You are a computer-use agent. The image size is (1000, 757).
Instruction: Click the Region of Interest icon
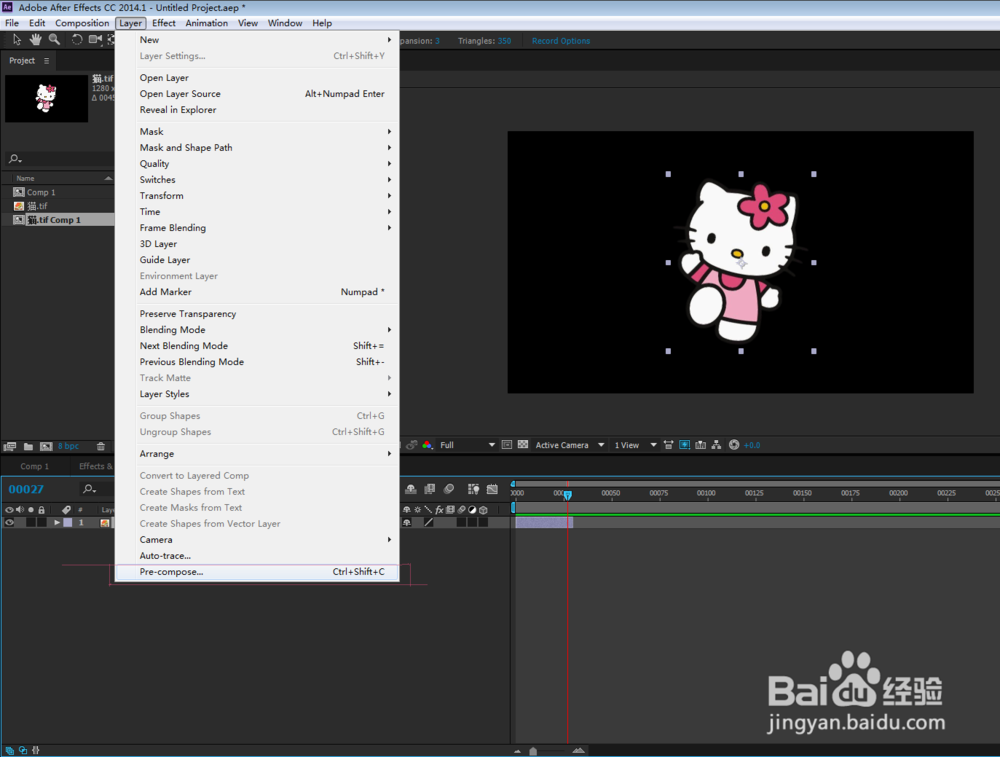point(507,445)
